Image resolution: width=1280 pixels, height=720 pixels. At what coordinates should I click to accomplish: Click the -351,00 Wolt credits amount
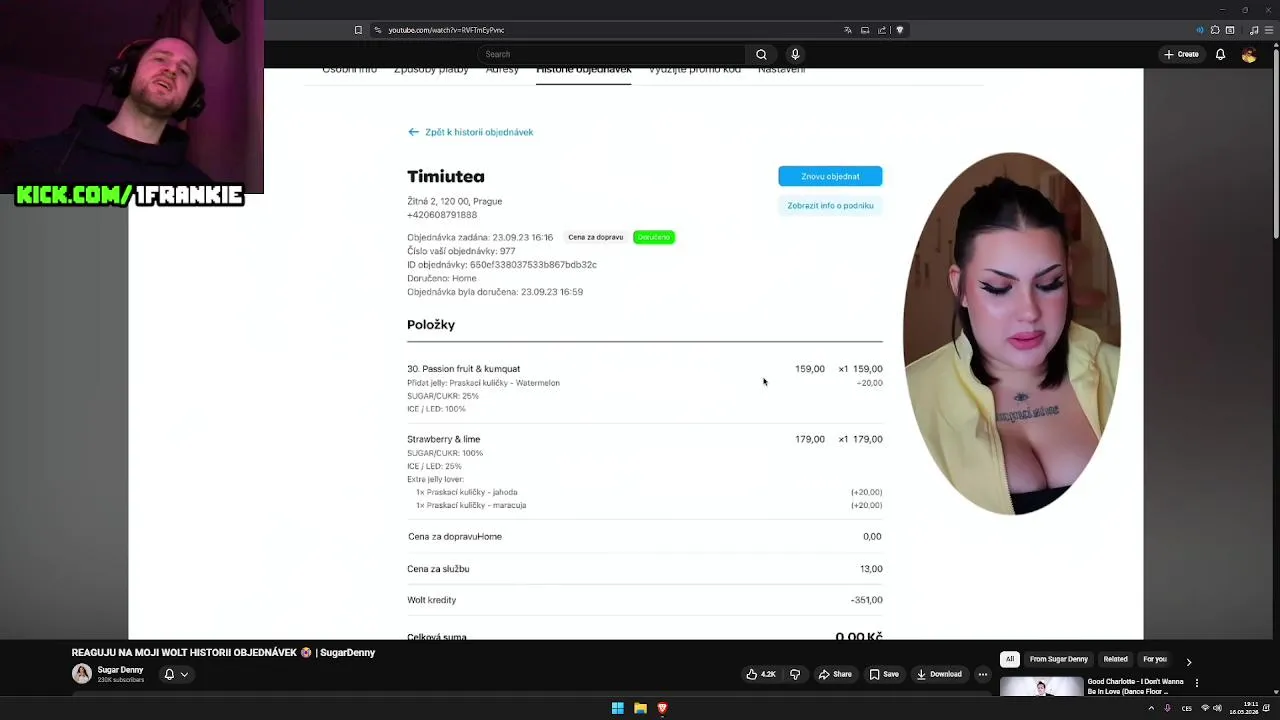(x=866, y=600)
